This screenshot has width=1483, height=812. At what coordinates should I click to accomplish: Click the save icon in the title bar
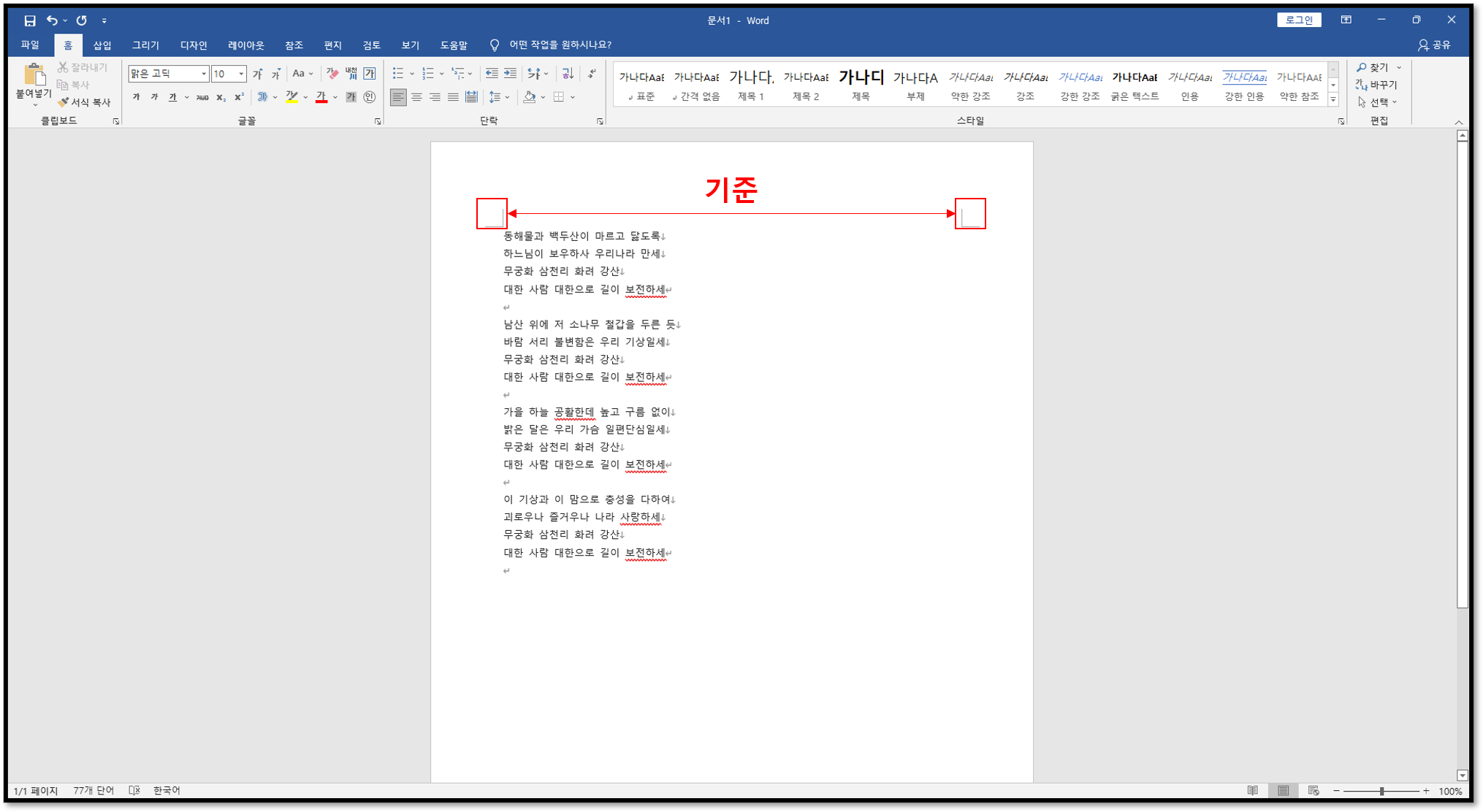[29, 20]
